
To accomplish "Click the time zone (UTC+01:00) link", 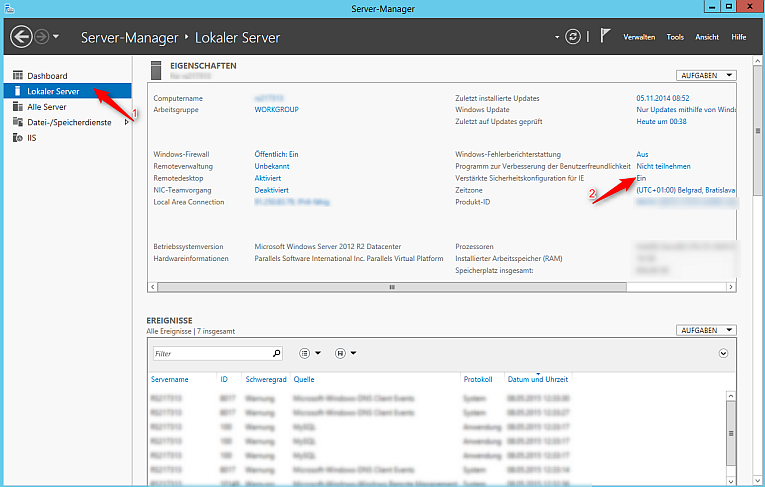I will point(685,190).
